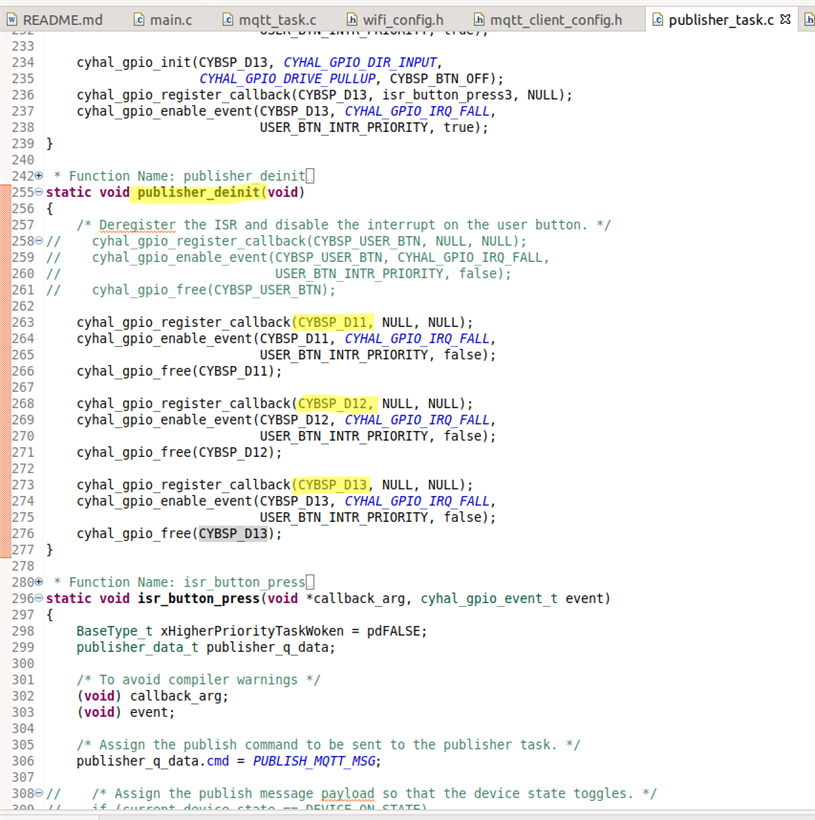This screenshot has width=815, height=820.
Task: Click the C file icon on main.c tab
Action: (x=141, y=19)
